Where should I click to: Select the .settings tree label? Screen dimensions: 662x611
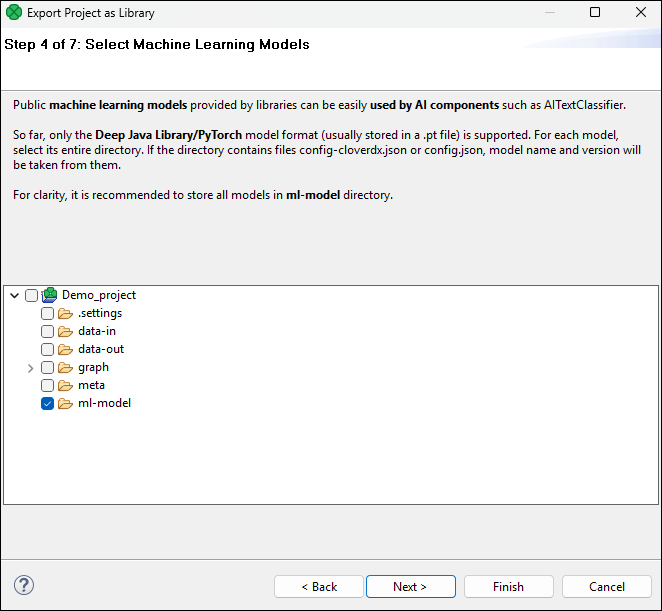coord(100,313)
